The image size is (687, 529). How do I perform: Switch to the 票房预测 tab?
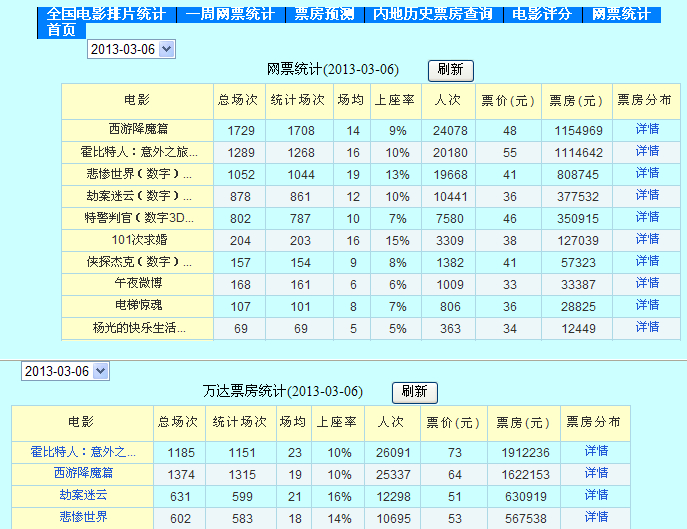(x=324, y=14)
